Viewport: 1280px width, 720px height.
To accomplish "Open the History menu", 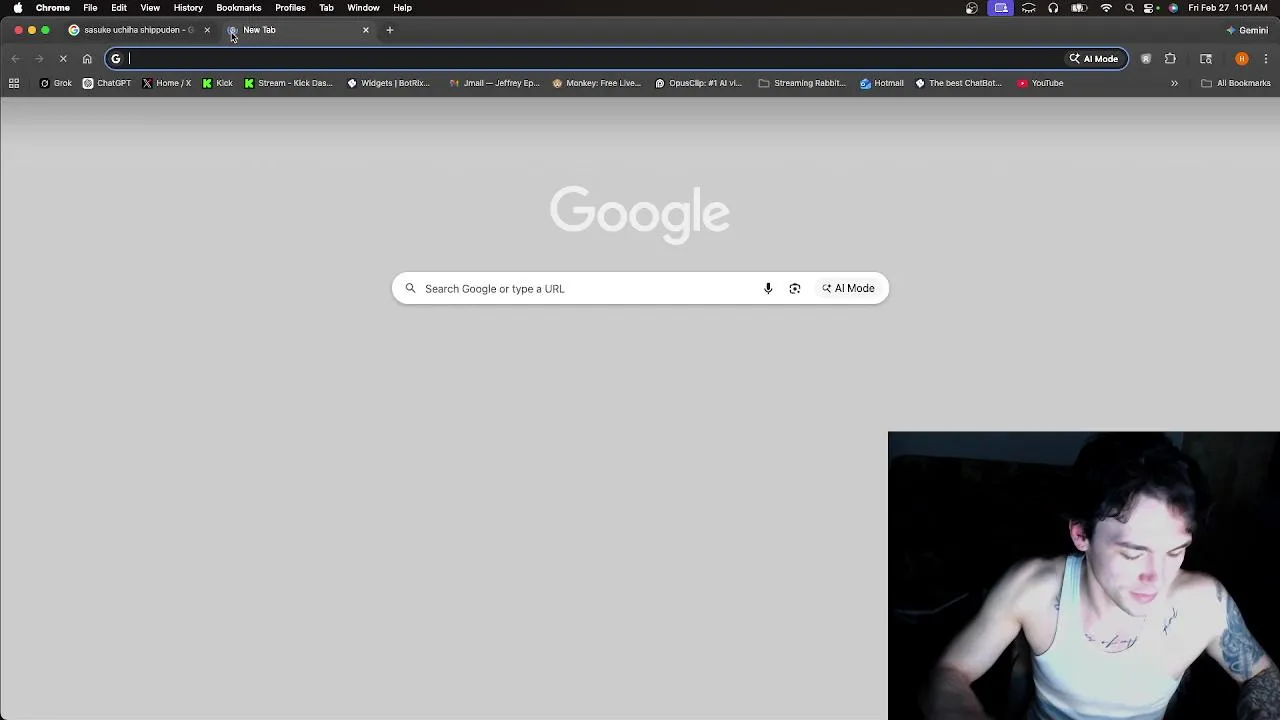I will point(188,8).
